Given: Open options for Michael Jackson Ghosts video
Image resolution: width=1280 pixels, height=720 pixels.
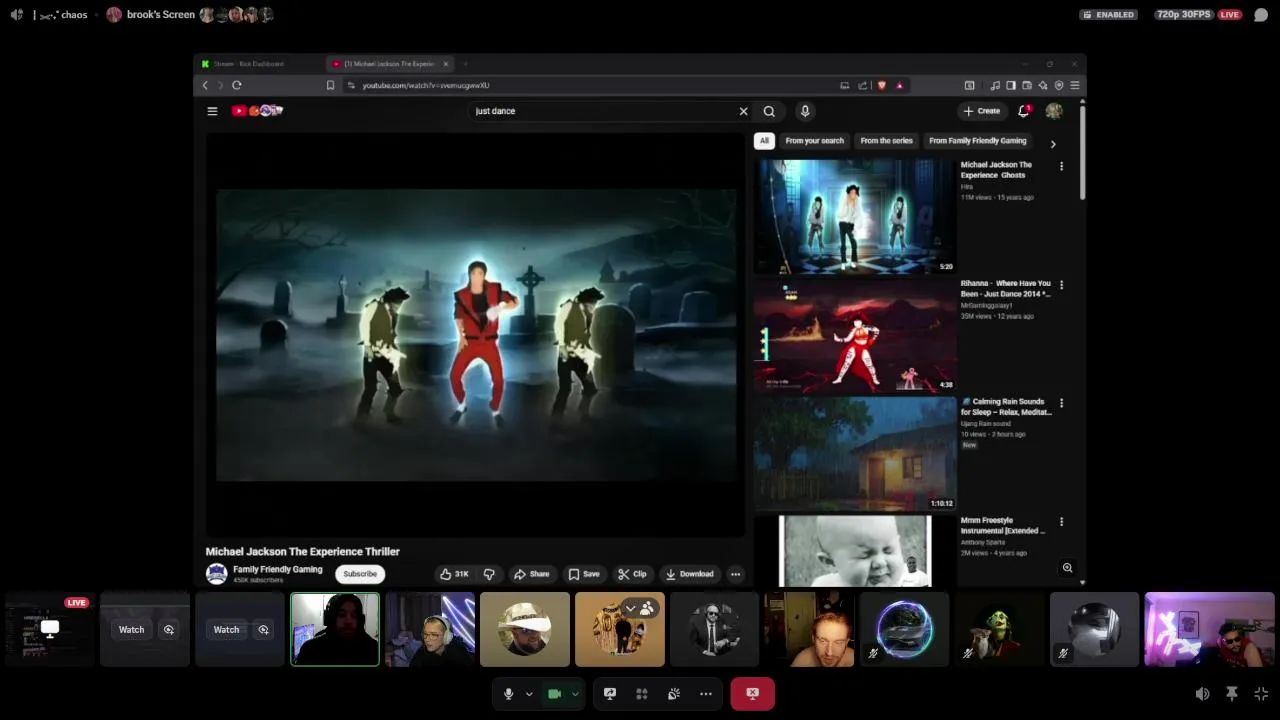Looking at the screenshot, I should [x=1061, y=166].
